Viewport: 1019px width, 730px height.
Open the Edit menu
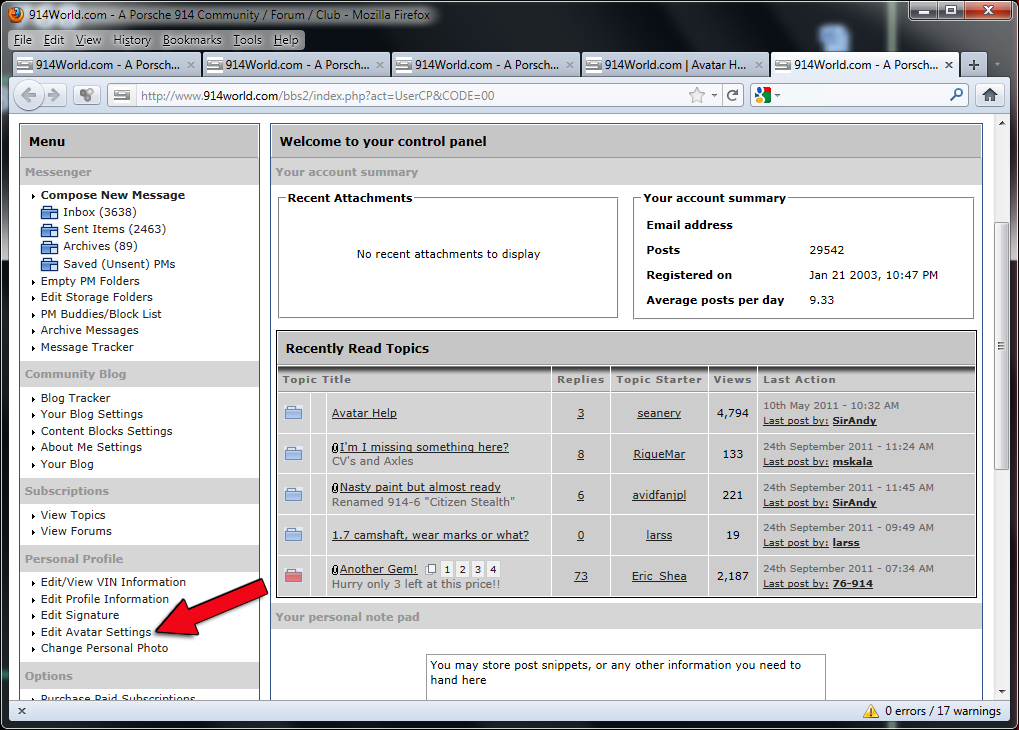(x=54, y=40)
